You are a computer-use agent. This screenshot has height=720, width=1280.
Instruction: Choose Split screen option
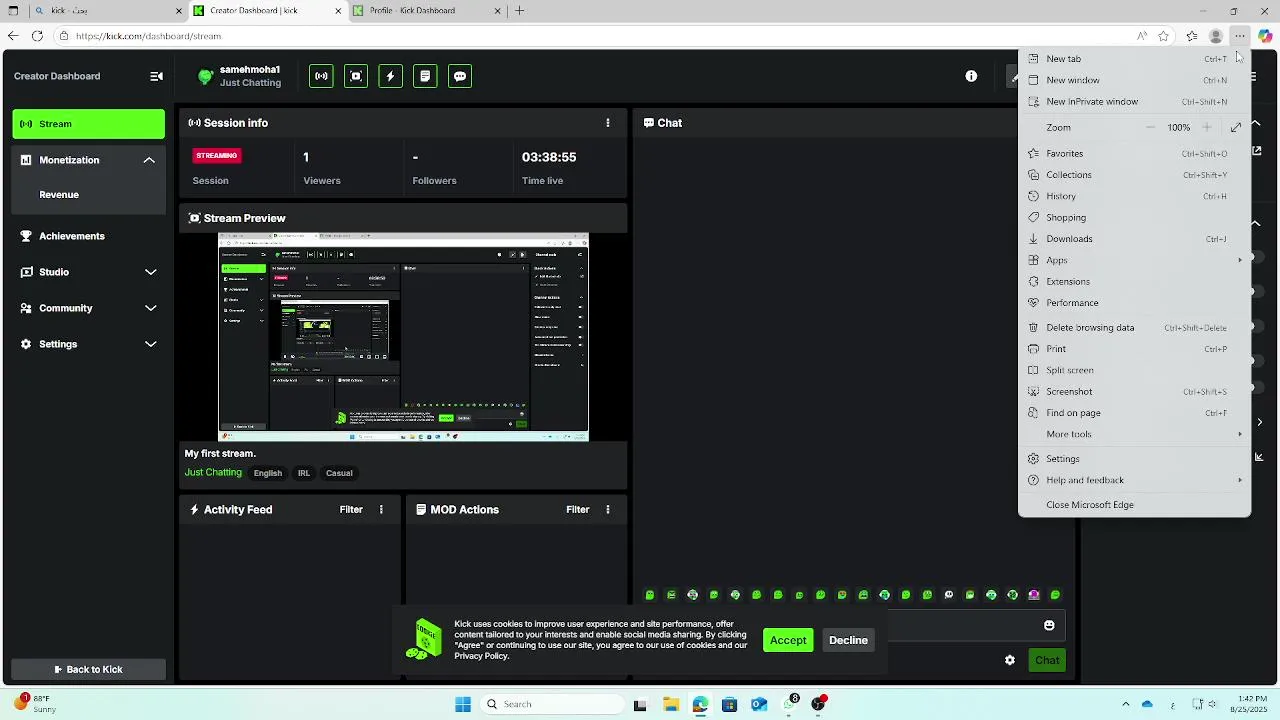tap(1134, 370)
